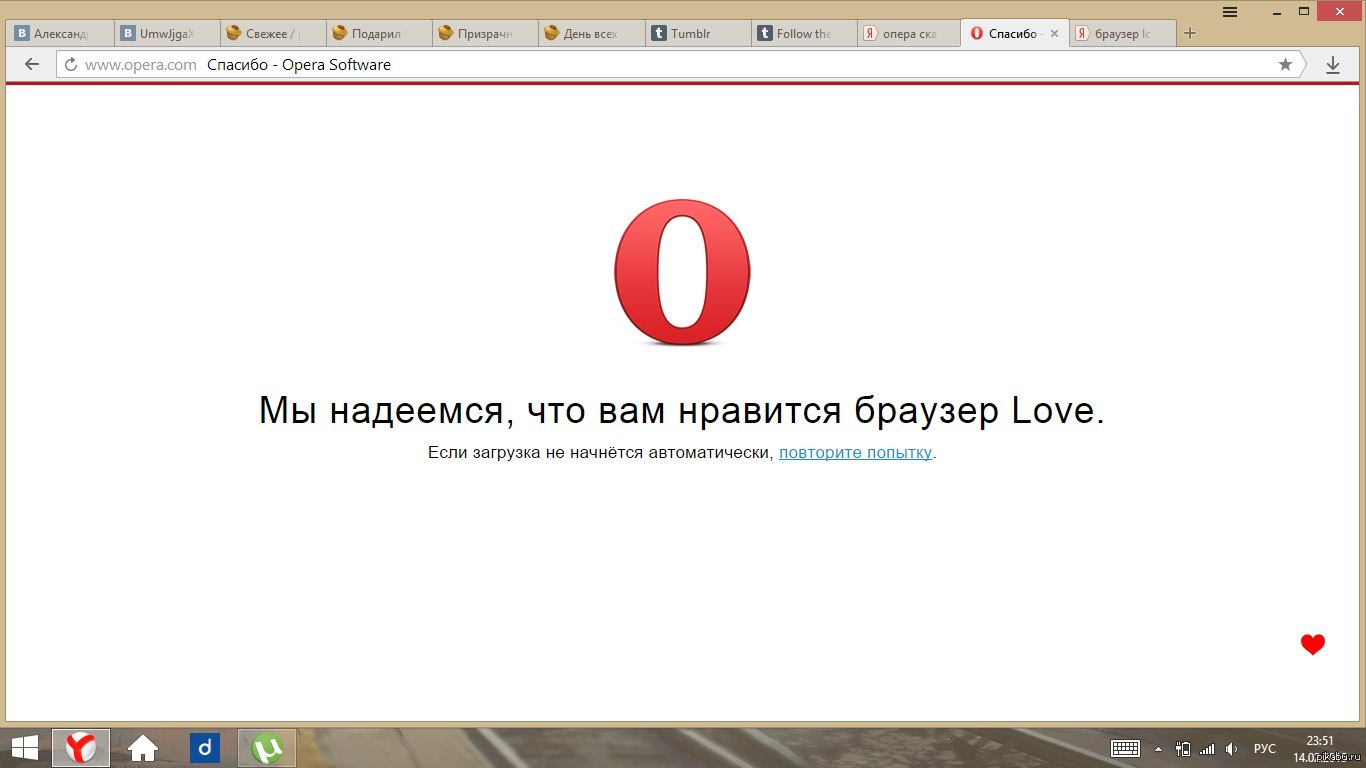Open uTorrent from the taskbar

pyautogui.click(x=266, y=747)
